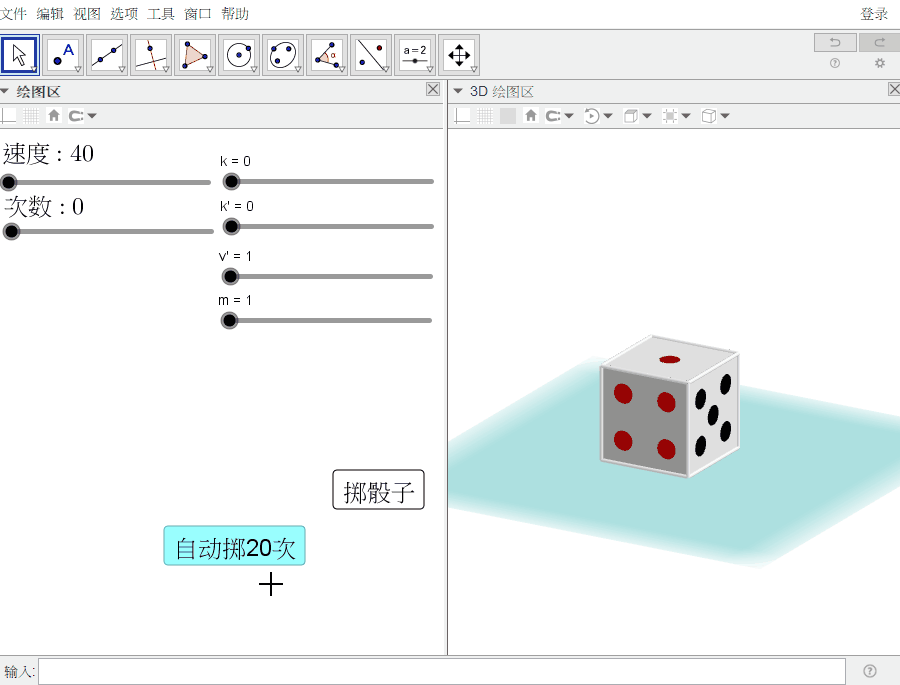Choose the Angle measurement tool
The image size is (900, 685).
[x=327, y=55]
